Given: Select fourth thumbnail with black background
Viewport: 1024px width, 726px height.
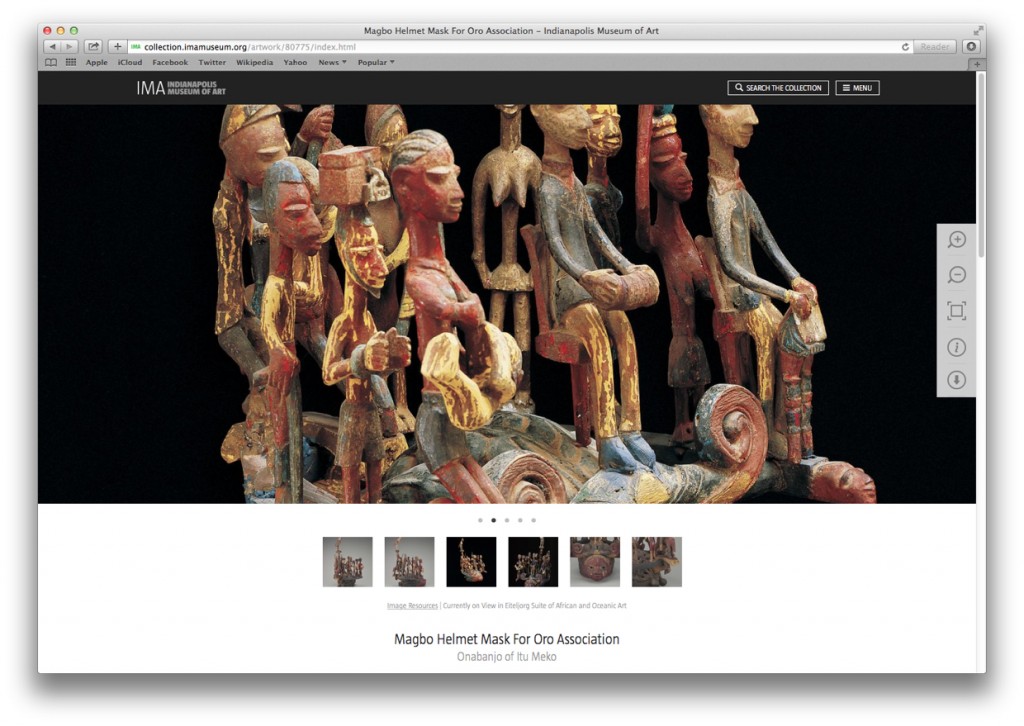Looking at the screenshot, I should (x=533, y=562).
